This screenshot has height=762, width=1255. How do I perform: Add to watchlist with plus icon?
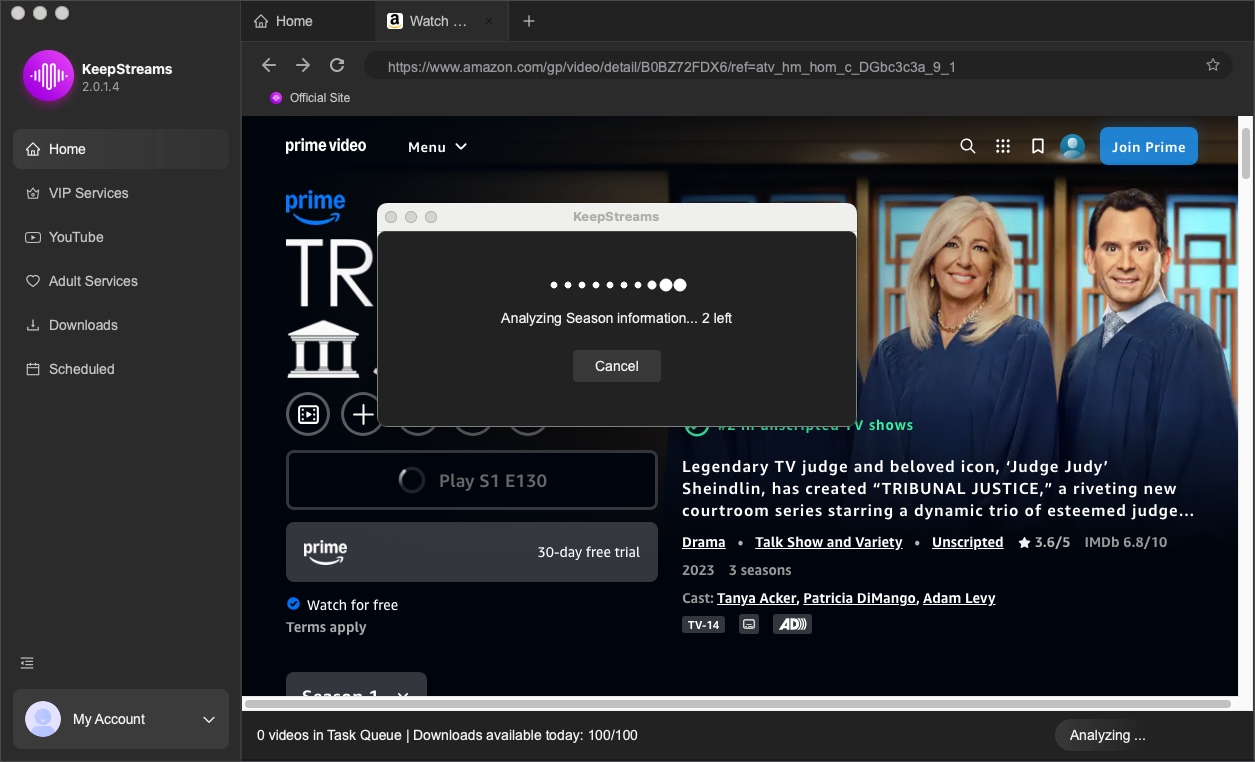coord(362,414)
